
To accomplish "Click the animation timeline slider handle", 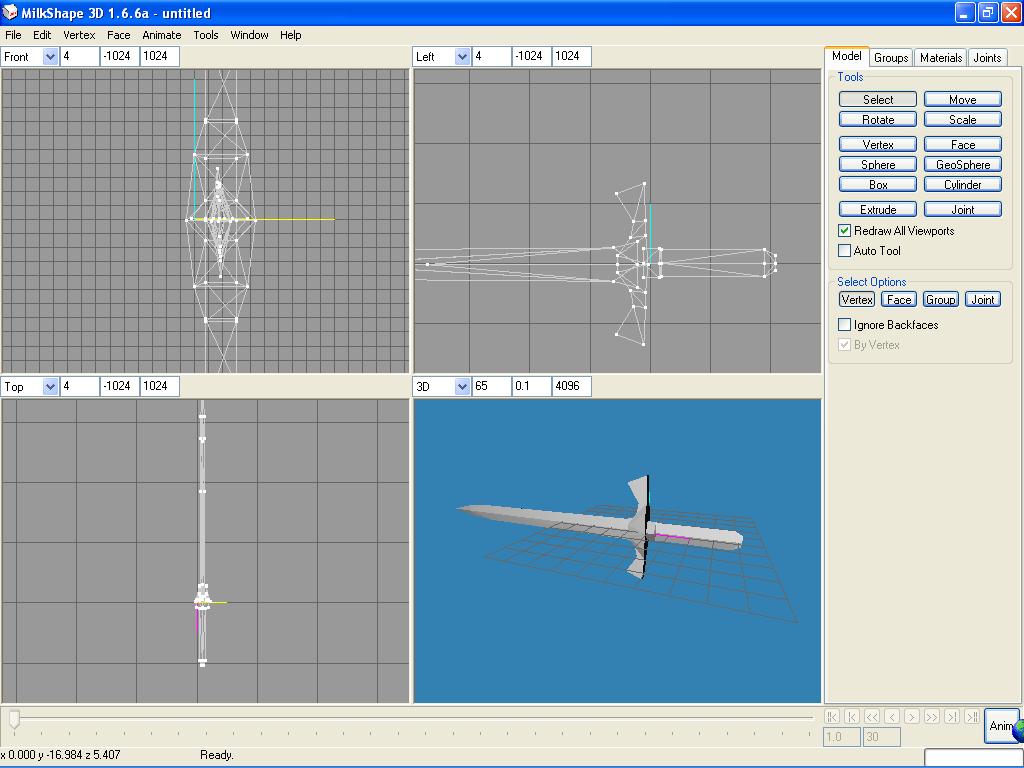I will (14, 718).
